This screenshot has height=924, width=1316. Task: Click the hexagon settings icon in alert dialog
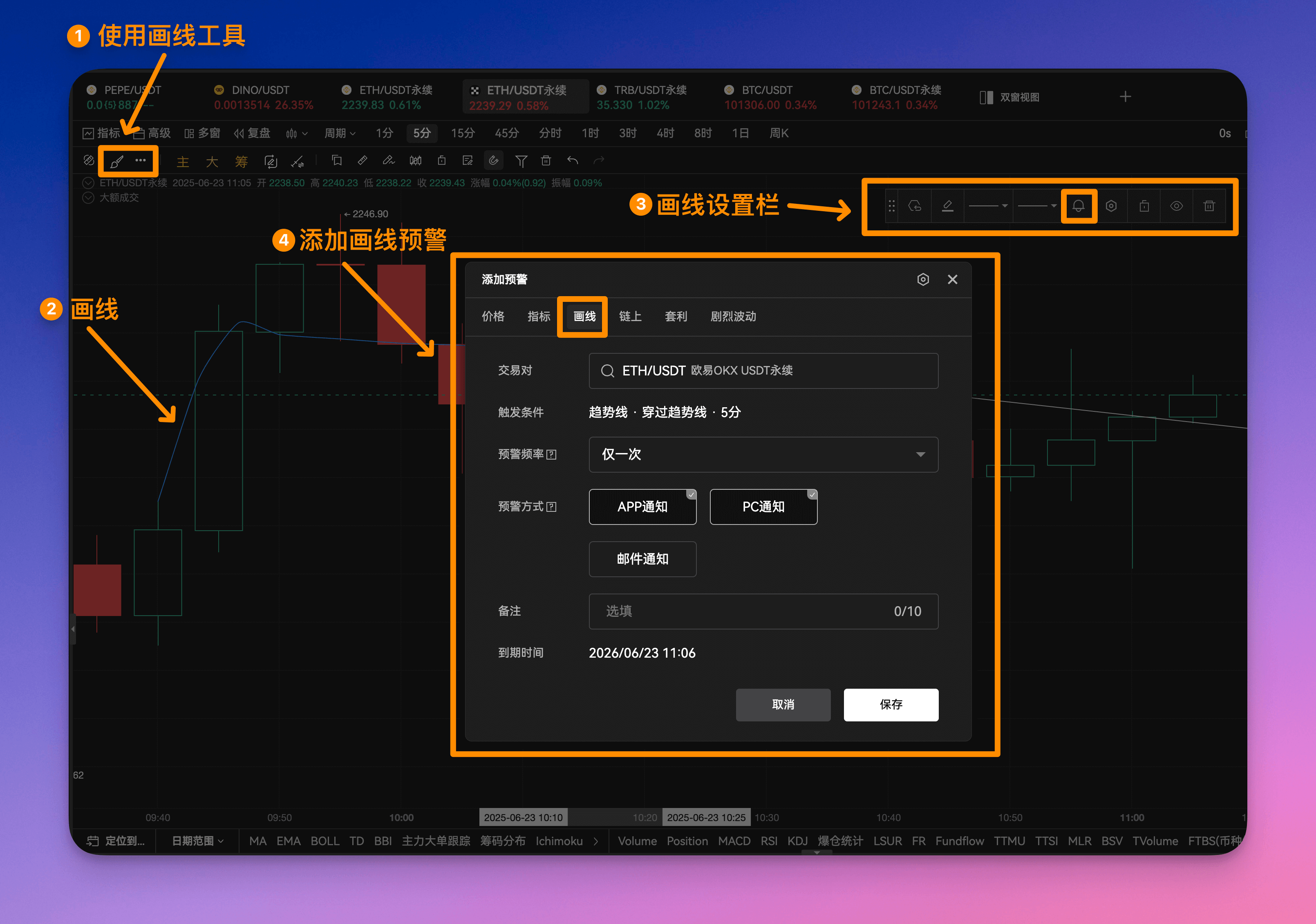923,279
